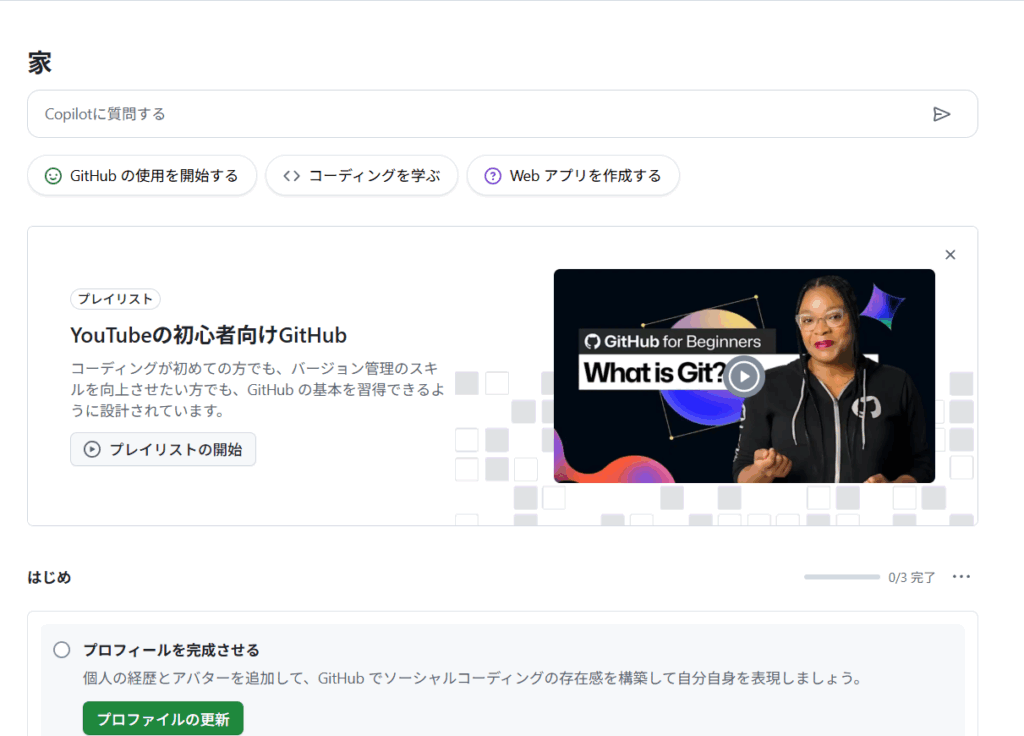Open the YouTubeの初心者向けGitHub title

[208, 334]
